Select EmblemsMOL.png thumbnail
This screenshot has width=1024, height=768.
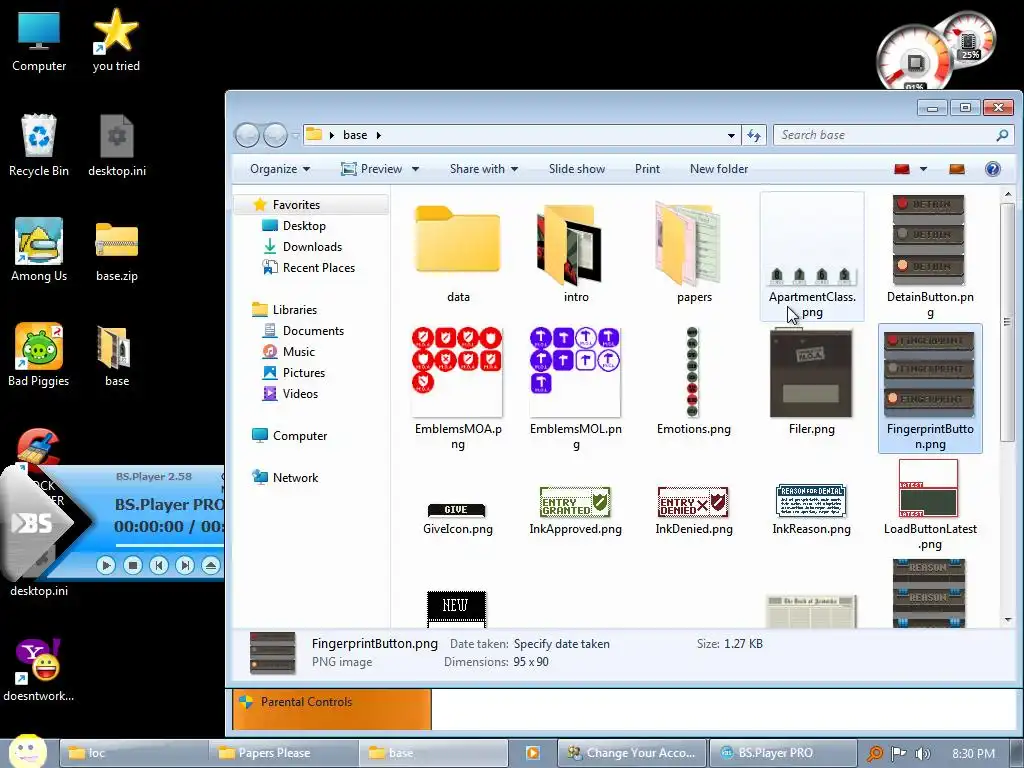[x=575, y=372]
